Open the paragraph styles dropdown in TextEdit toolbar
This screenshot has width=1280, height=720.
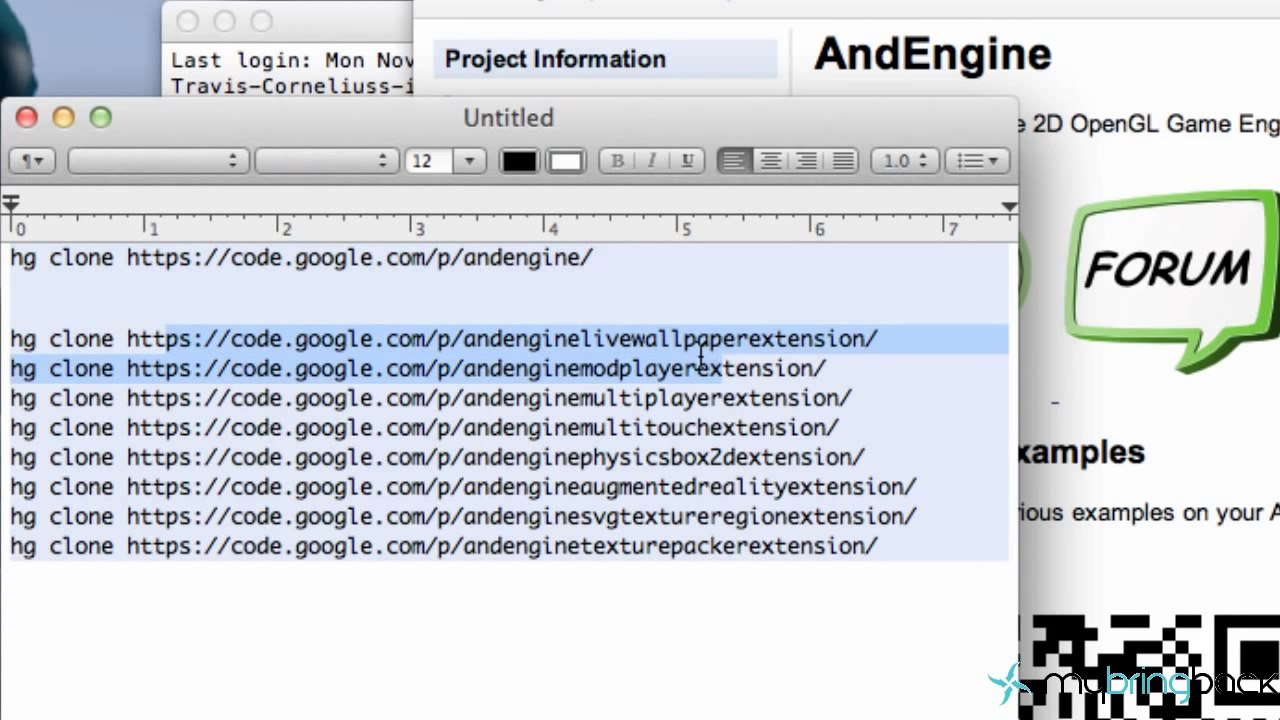[33, 161]
